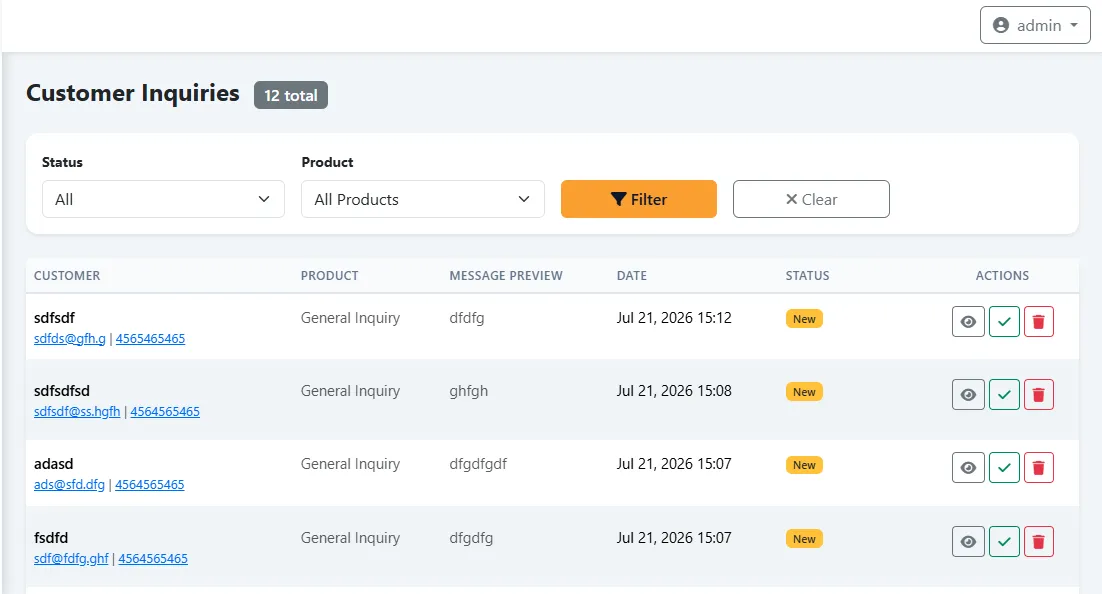
Task: Clear the applied filters
Action: point(811,199)
